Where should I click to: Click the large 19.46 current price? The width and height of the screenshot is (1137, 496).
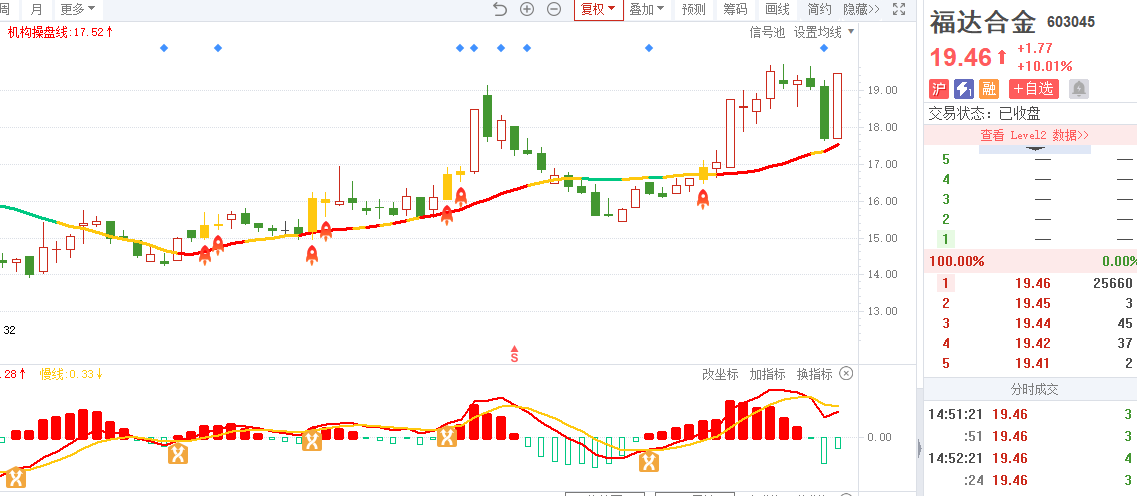[x=961, y=57]
